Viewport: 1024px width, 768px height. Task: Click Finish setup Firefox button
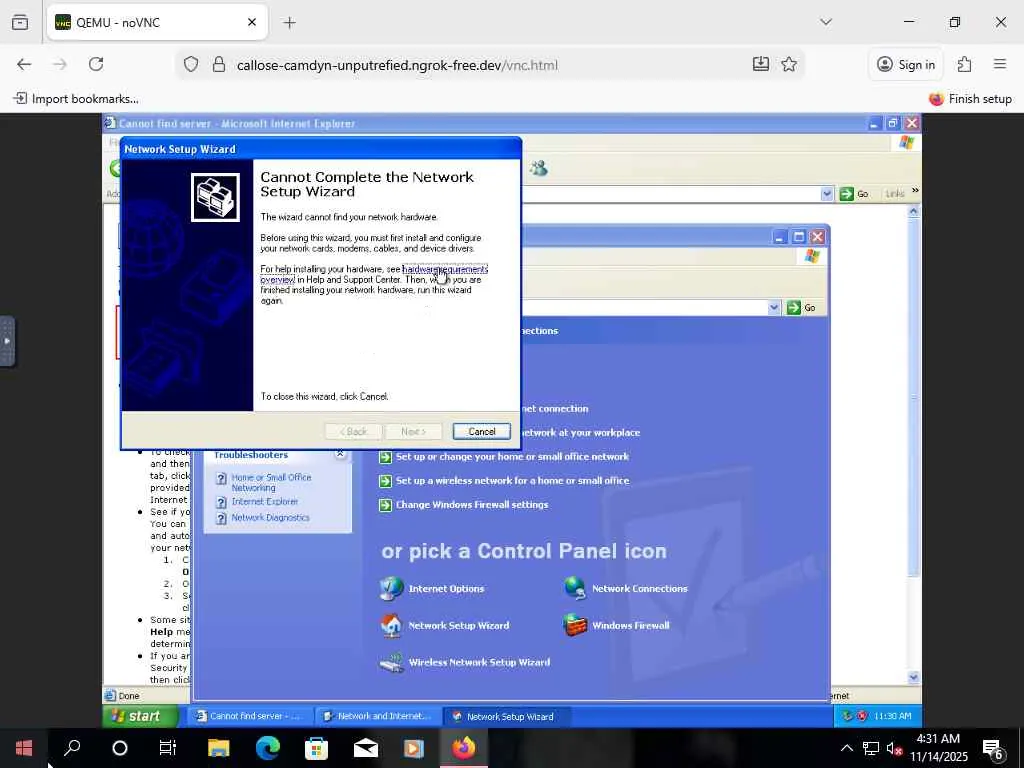pos(970,99)
